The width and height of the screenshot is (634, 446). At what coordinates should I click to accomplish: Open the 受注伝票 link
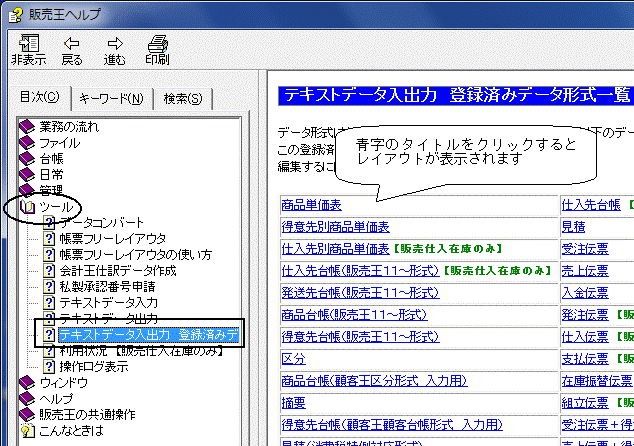[x=585, y=249]
